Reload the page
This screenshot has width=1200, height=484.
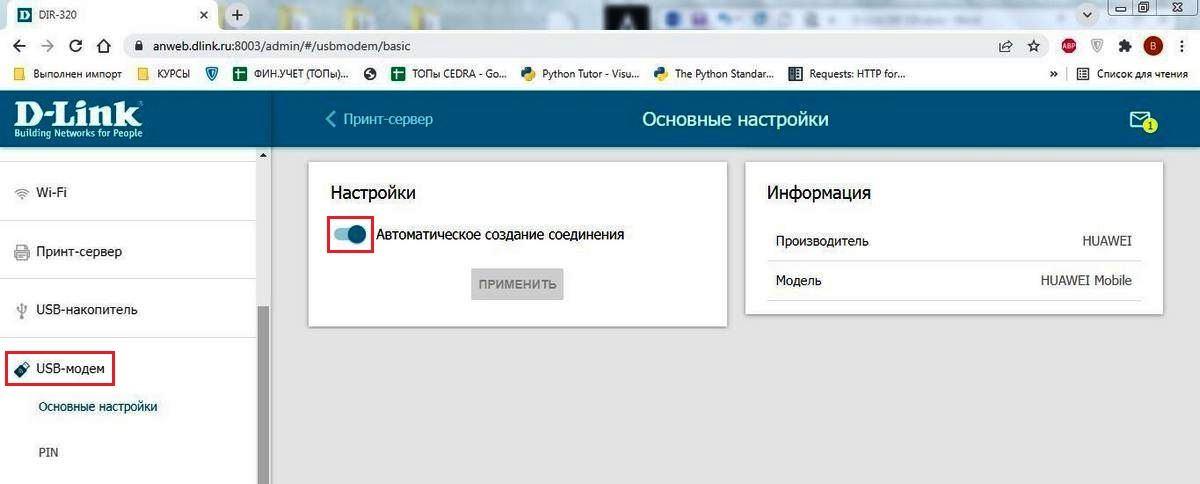pos(76,46)
